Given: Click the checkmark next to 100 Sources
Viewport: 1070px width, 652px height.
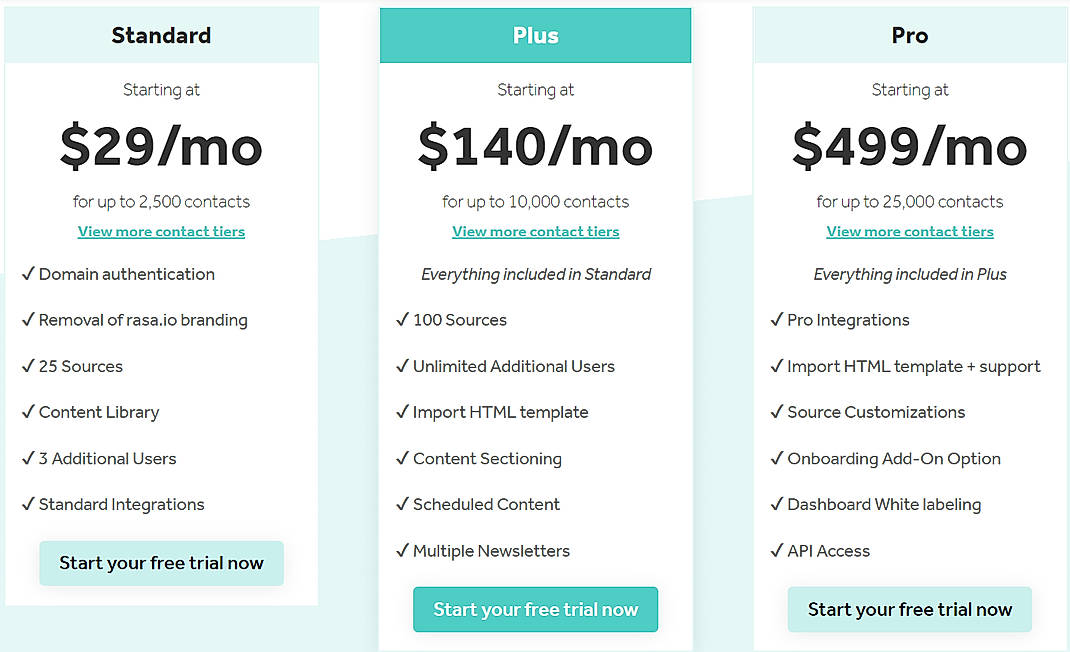Looking at the screenshot, I should tap(402, 320).
